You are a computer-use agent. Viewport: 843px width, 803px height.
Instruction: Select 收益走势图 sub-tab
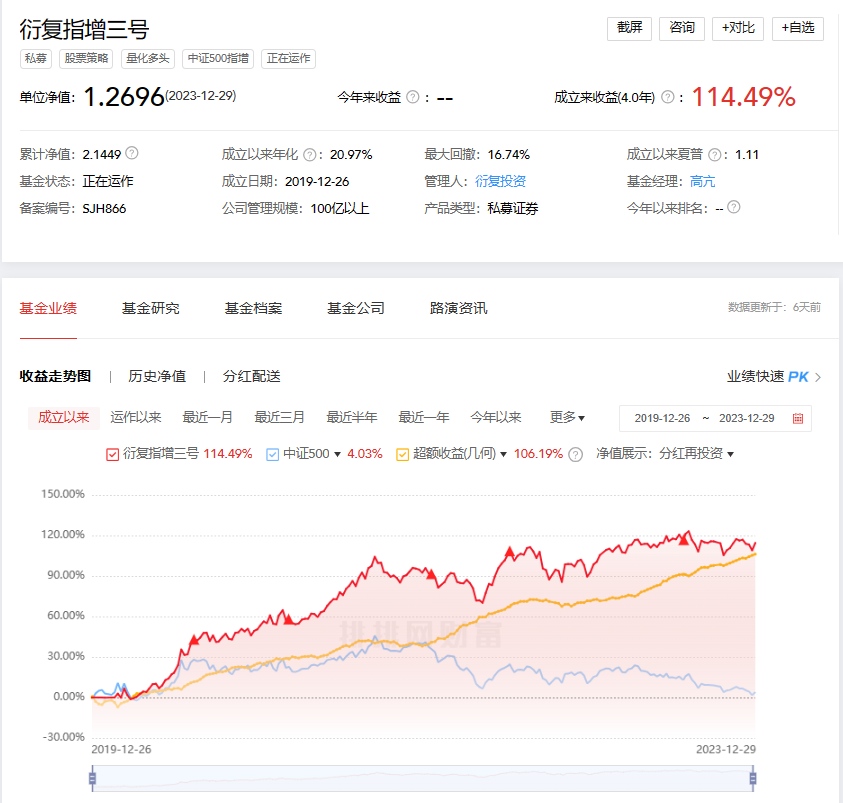coord(55,376)
